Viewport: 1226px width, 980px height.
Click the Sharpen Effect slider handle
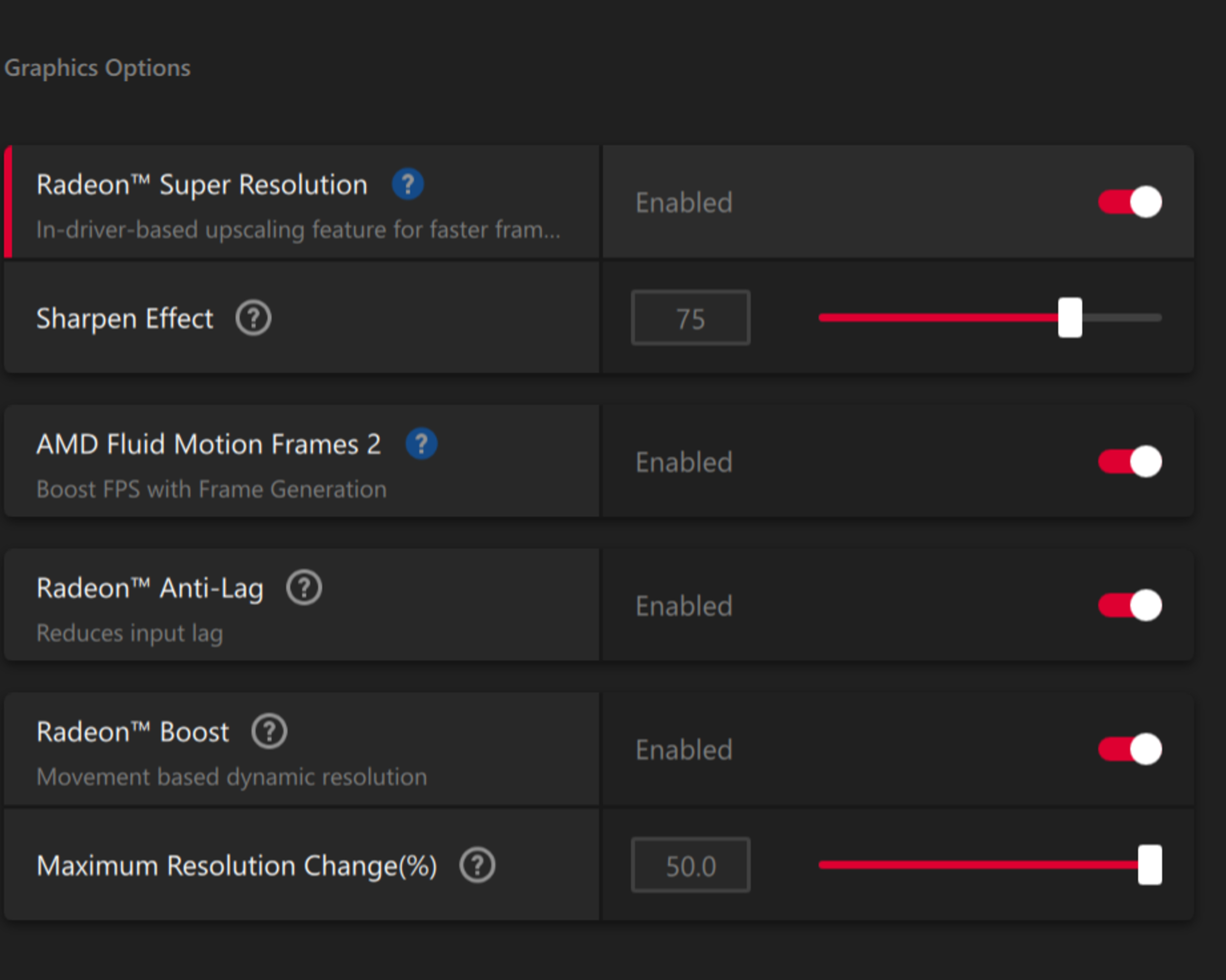tap(1070, 318)
